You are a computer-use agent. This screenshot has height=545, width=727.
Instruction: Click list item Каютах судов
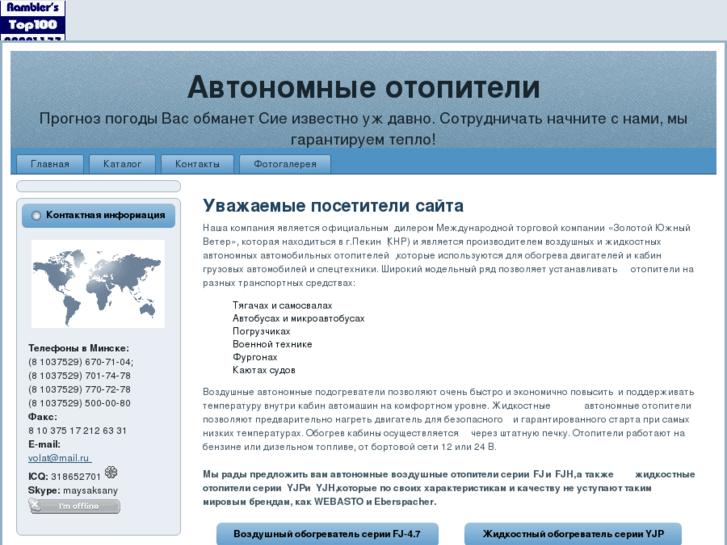pos(264,370)
